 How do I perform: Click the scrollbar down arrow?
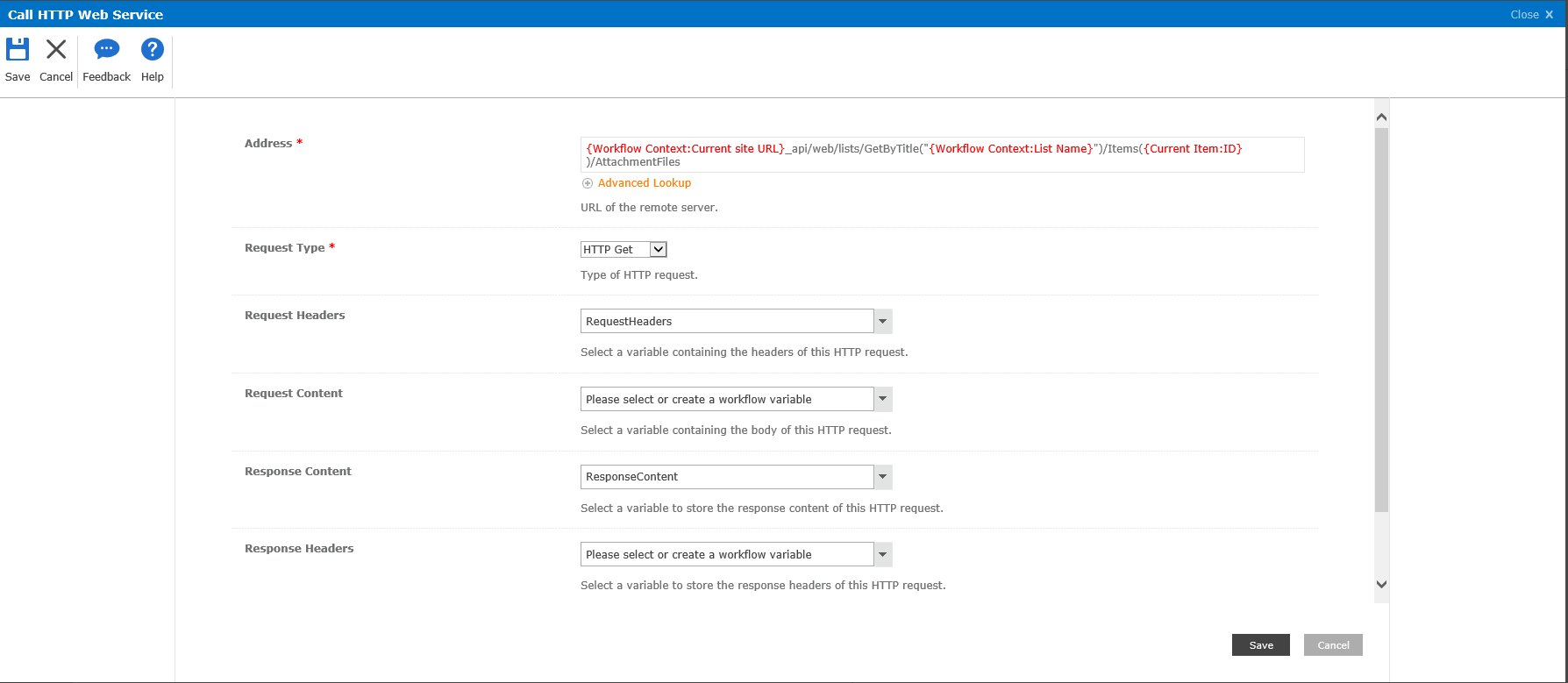[x=1381, y=584]
